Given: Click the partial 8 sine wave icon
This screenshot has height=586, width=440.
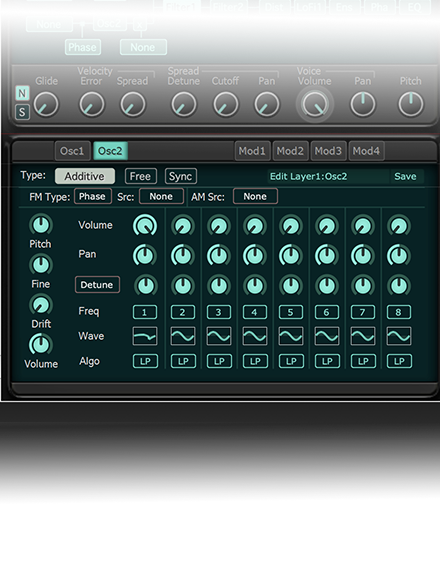Looking at the screenshot, I should (399, 336).
